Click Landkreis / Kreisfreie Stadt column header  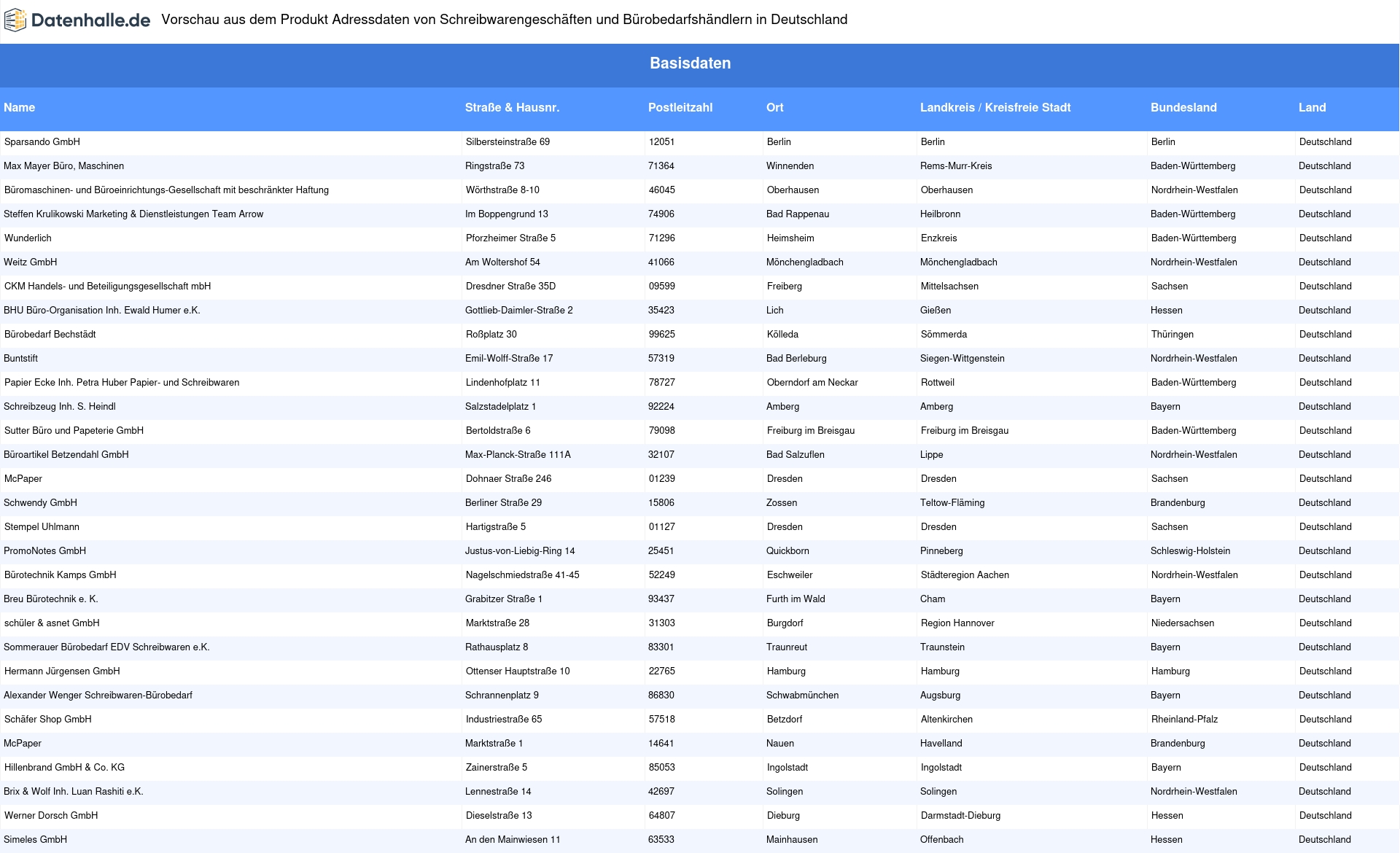pos(995,108)
